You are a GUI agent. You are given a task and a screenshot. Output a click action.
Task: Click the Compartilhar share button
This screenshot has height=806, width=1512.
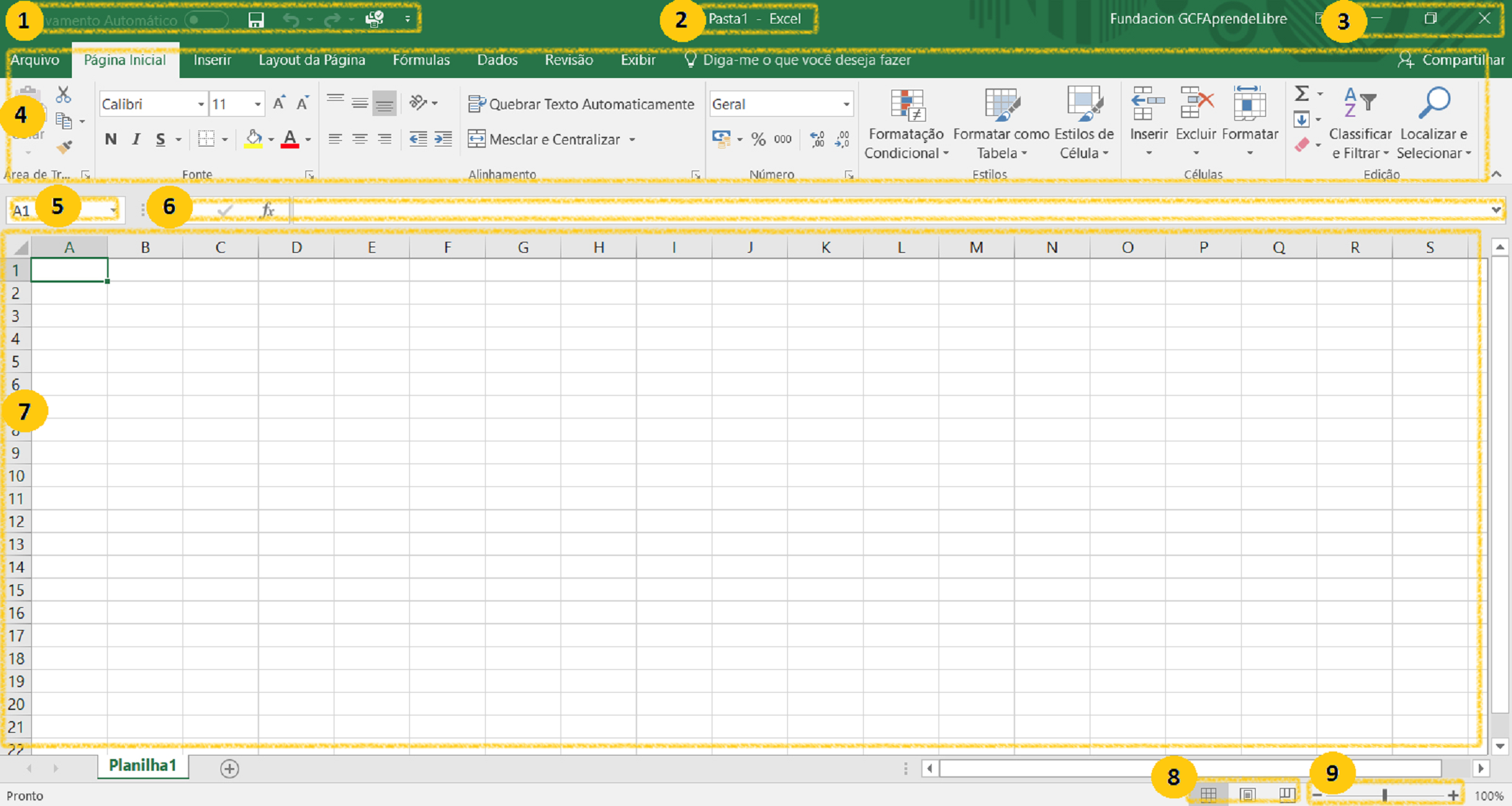[x=1450, y=60]
